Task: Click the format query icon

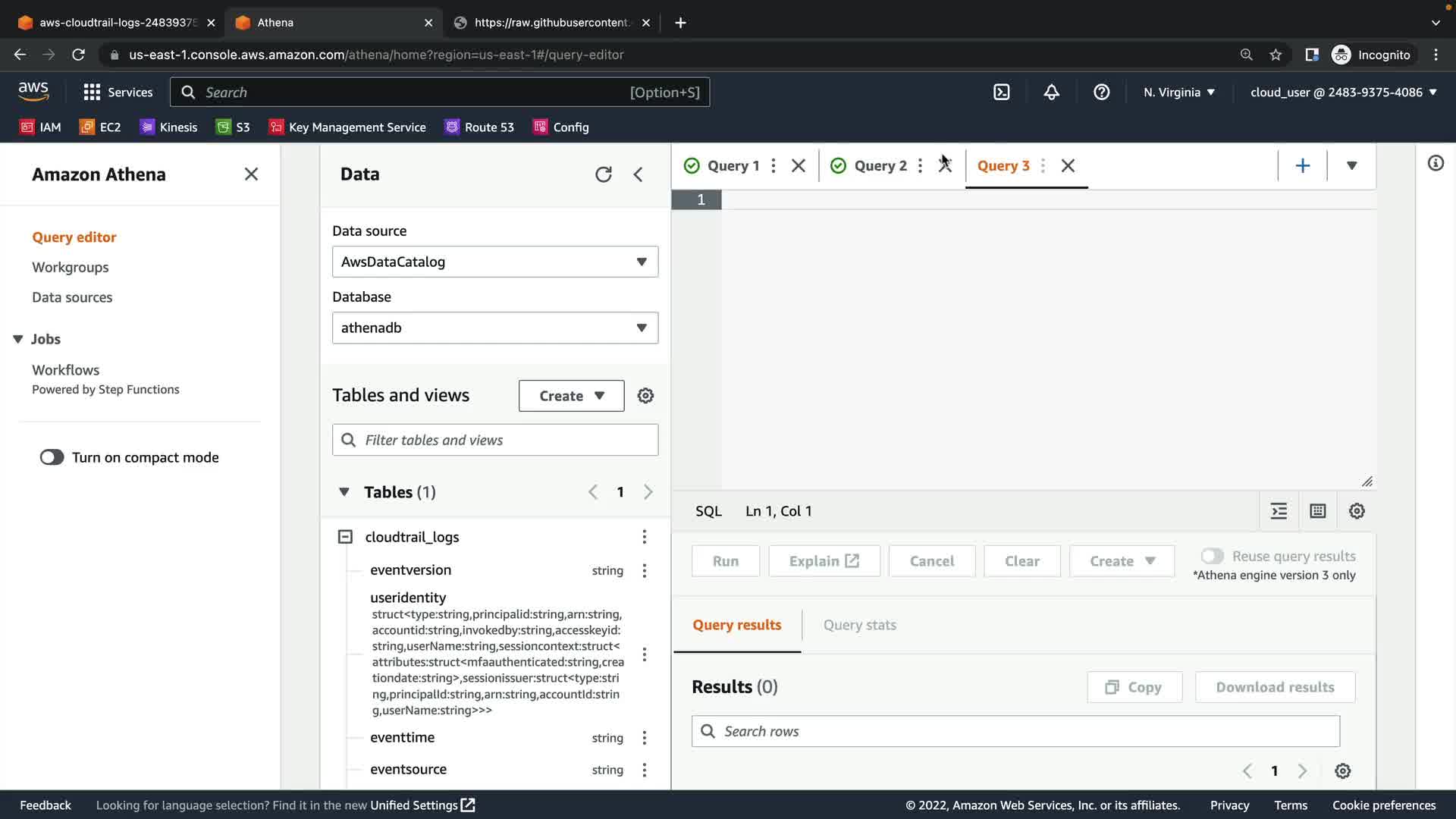Action: point(1279,511)
